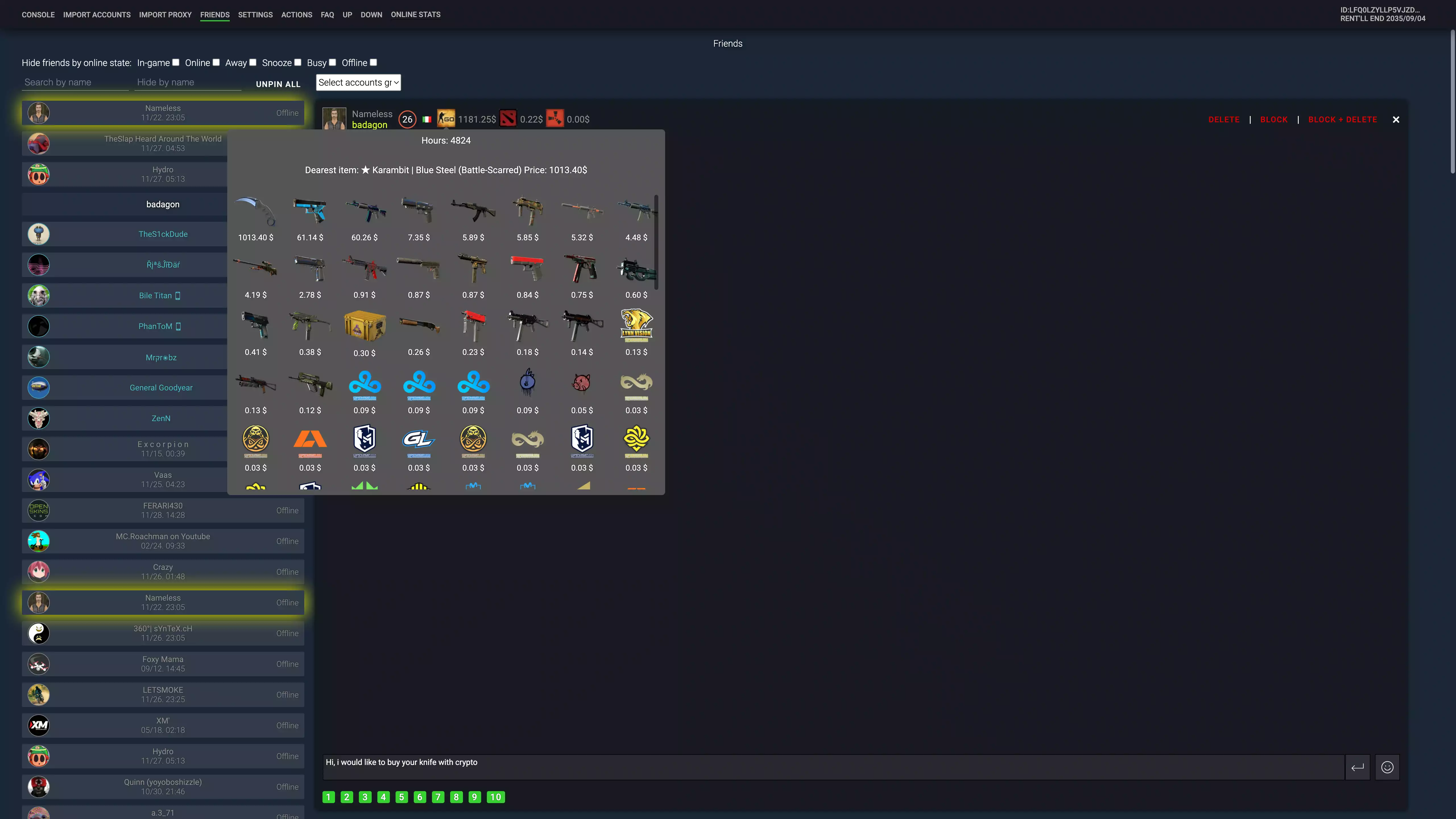The width and height of the screenshot is (1456, 819).
Task: Open the IMPORT ACCOUNTS tab
Action: 97,15
